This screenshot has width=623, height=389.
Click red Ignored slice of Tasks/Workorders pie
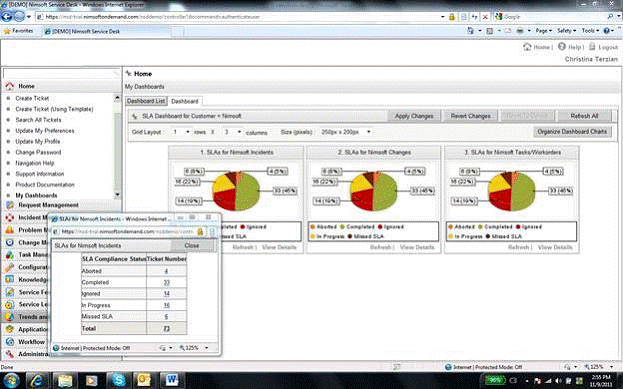[501, 200]
